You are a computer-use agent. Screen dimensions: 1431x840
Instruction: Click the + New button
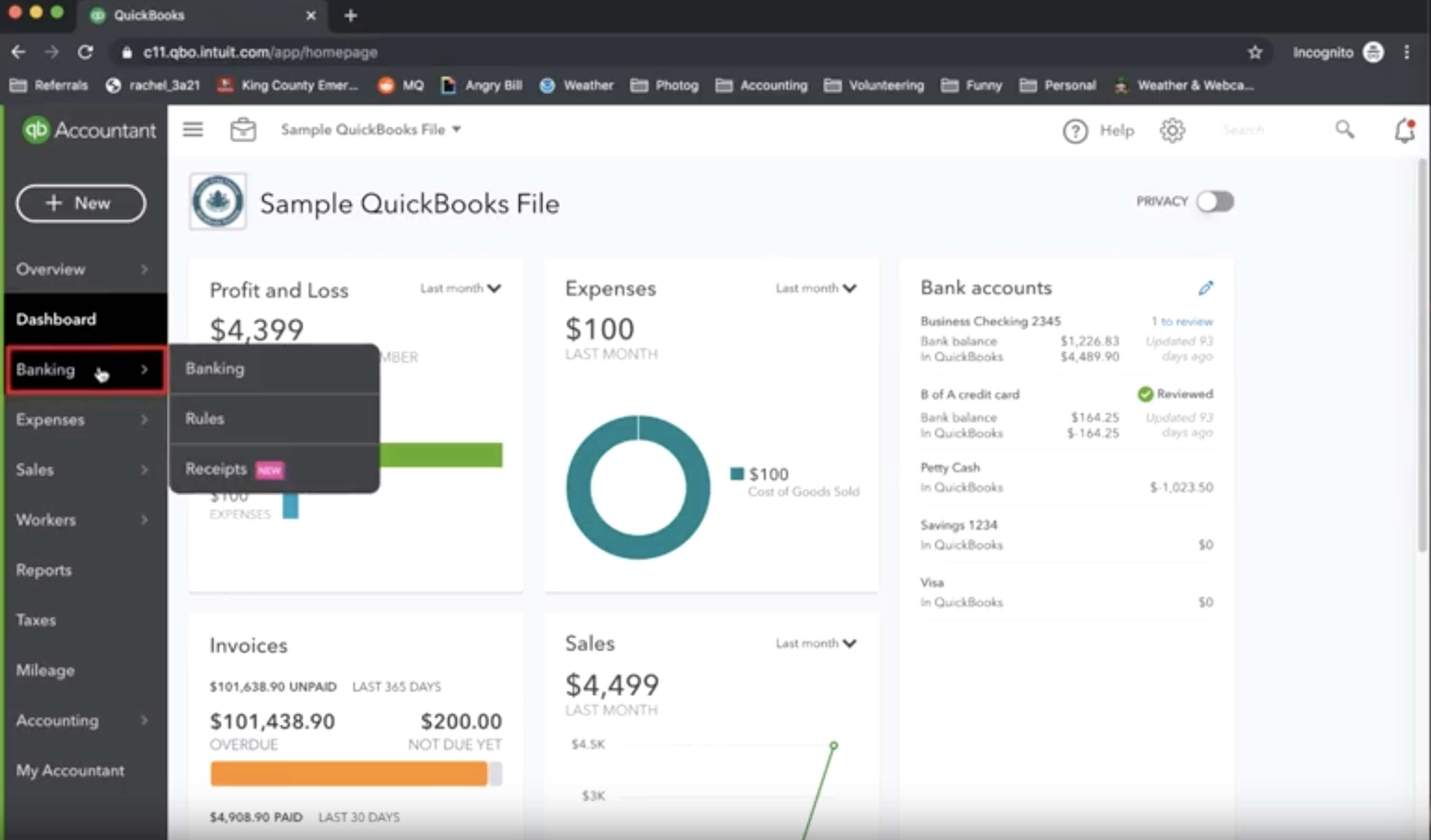[81, 203]
